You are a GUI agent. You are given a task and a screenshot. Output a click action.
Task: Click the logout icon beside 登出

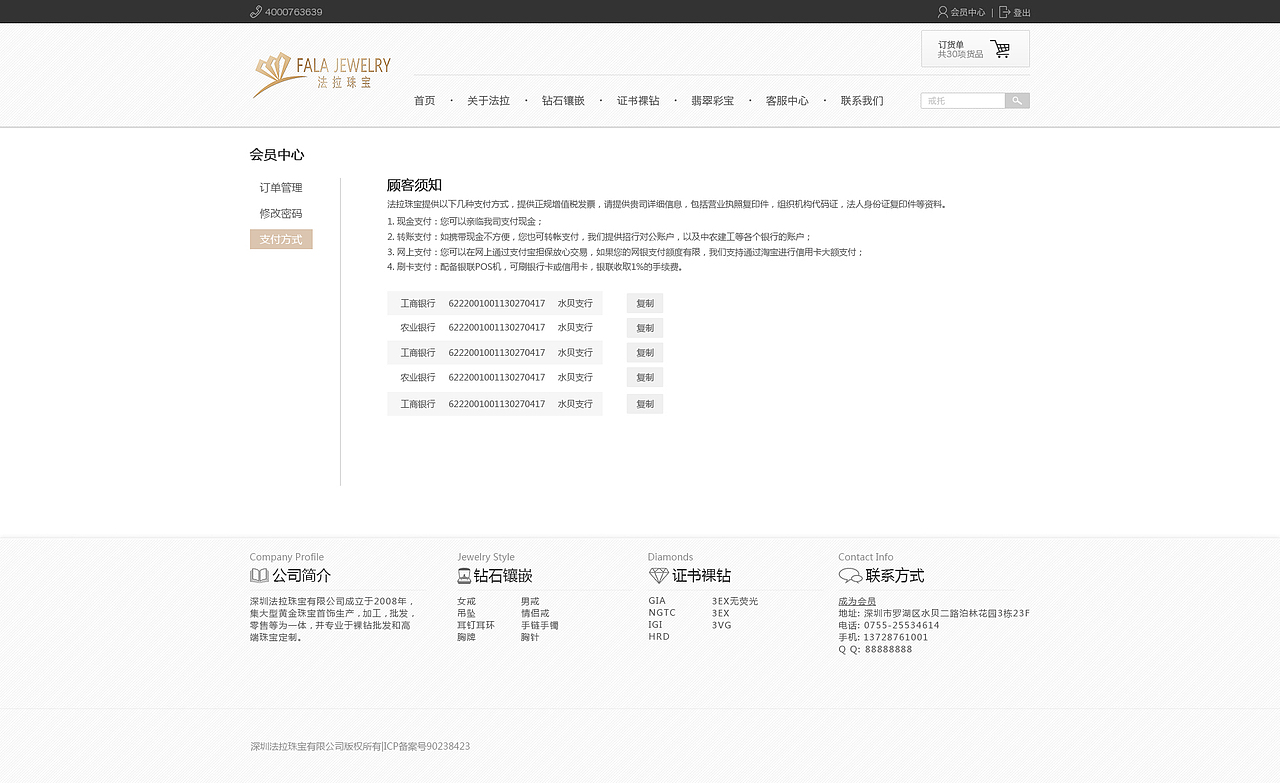1003,11
